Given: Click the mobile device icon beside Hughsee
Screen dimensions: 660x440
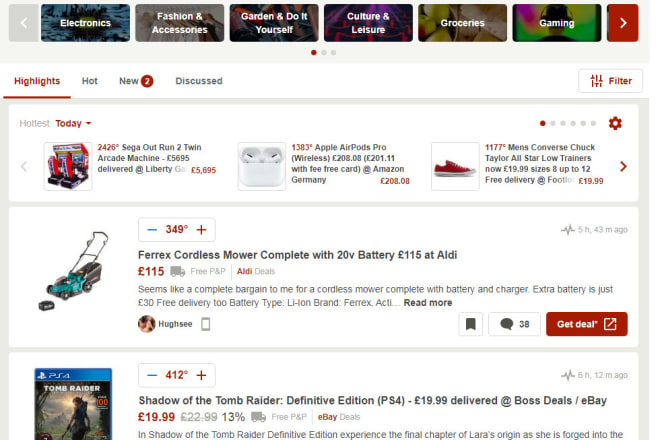Looking at the screenshot, I should [205, 324].
